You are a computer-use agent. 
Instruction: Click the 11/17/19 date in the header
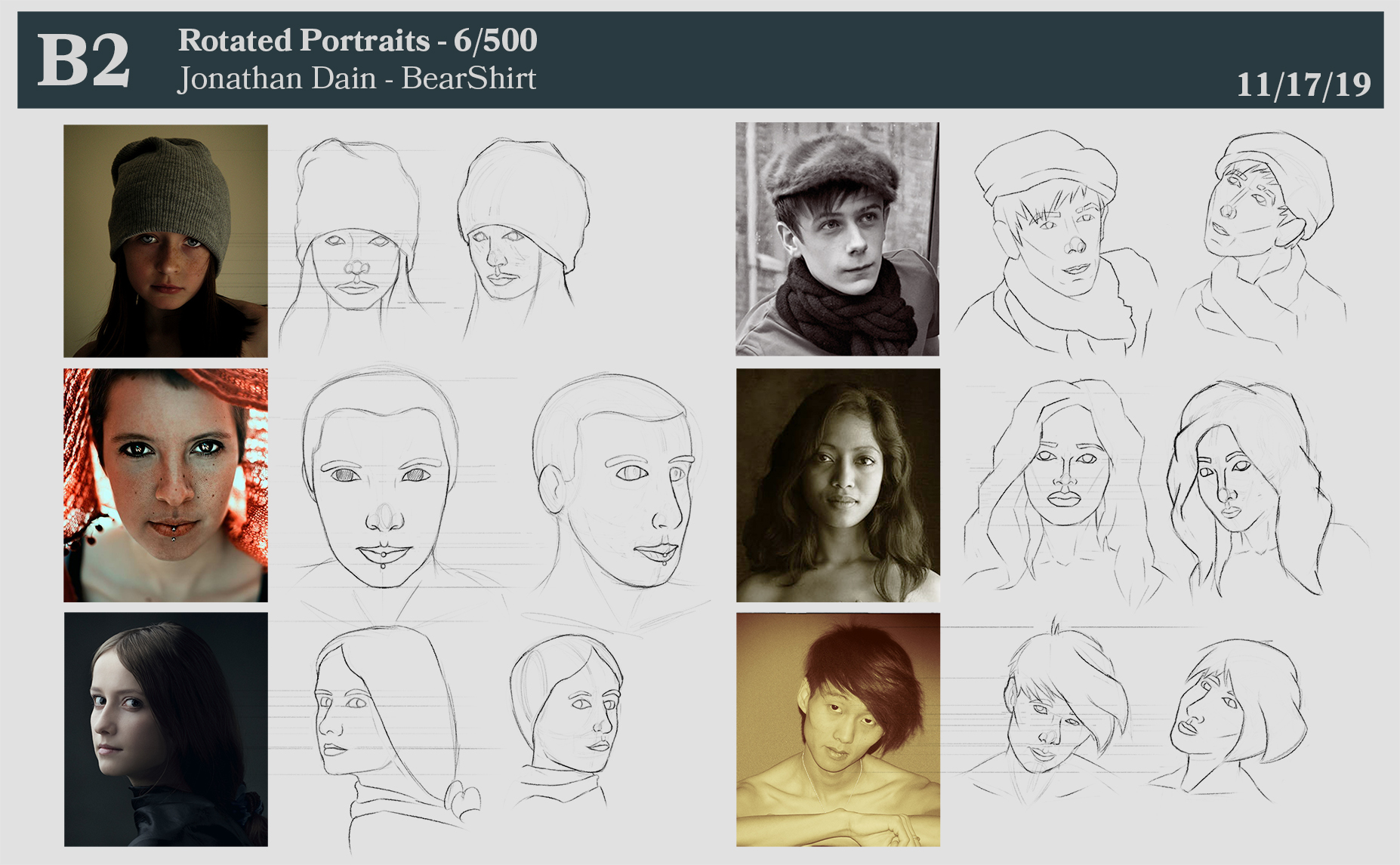click(1303, 85)
